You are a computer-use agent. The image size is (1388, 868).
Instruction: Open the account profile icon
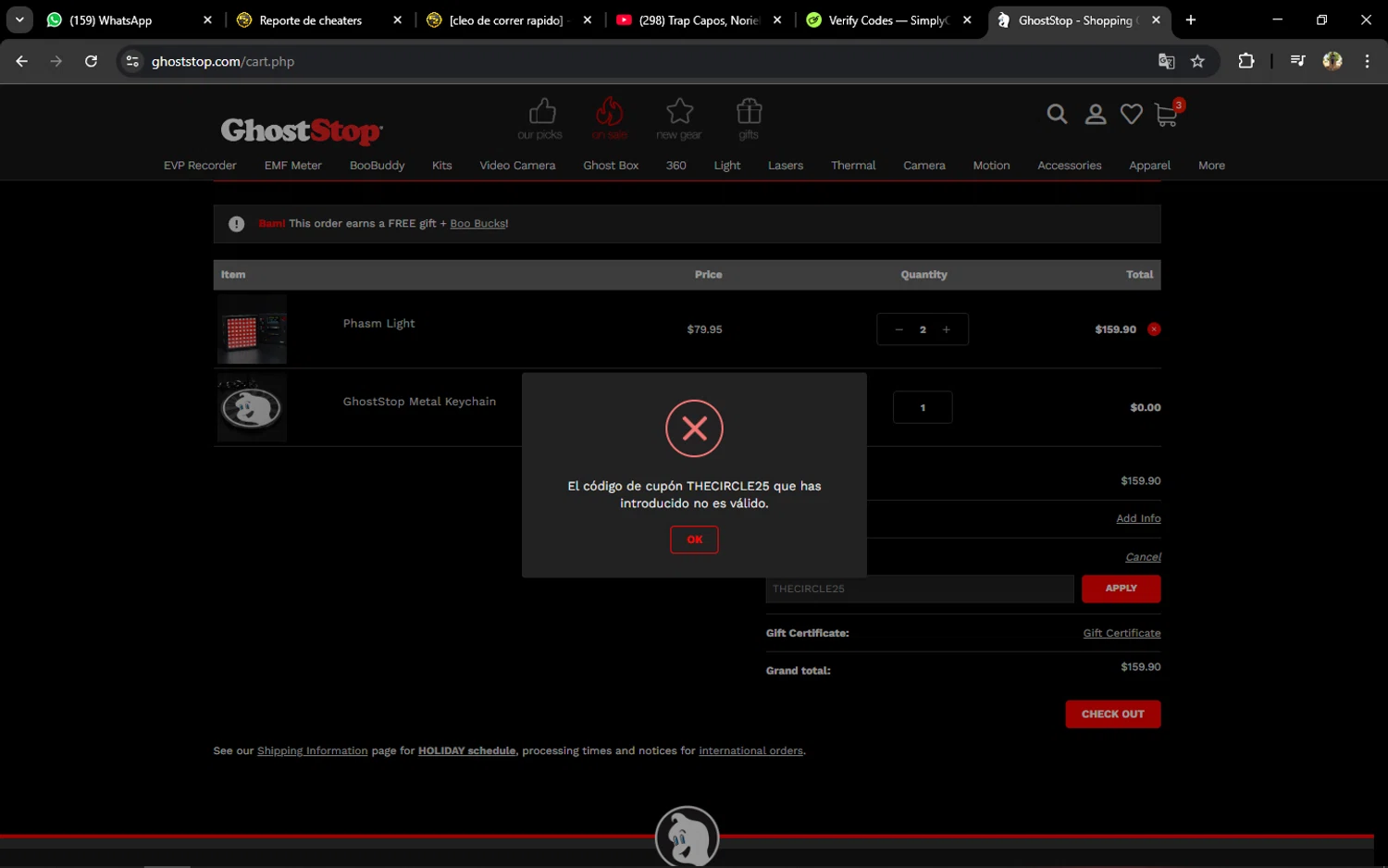click(1096, 114)
